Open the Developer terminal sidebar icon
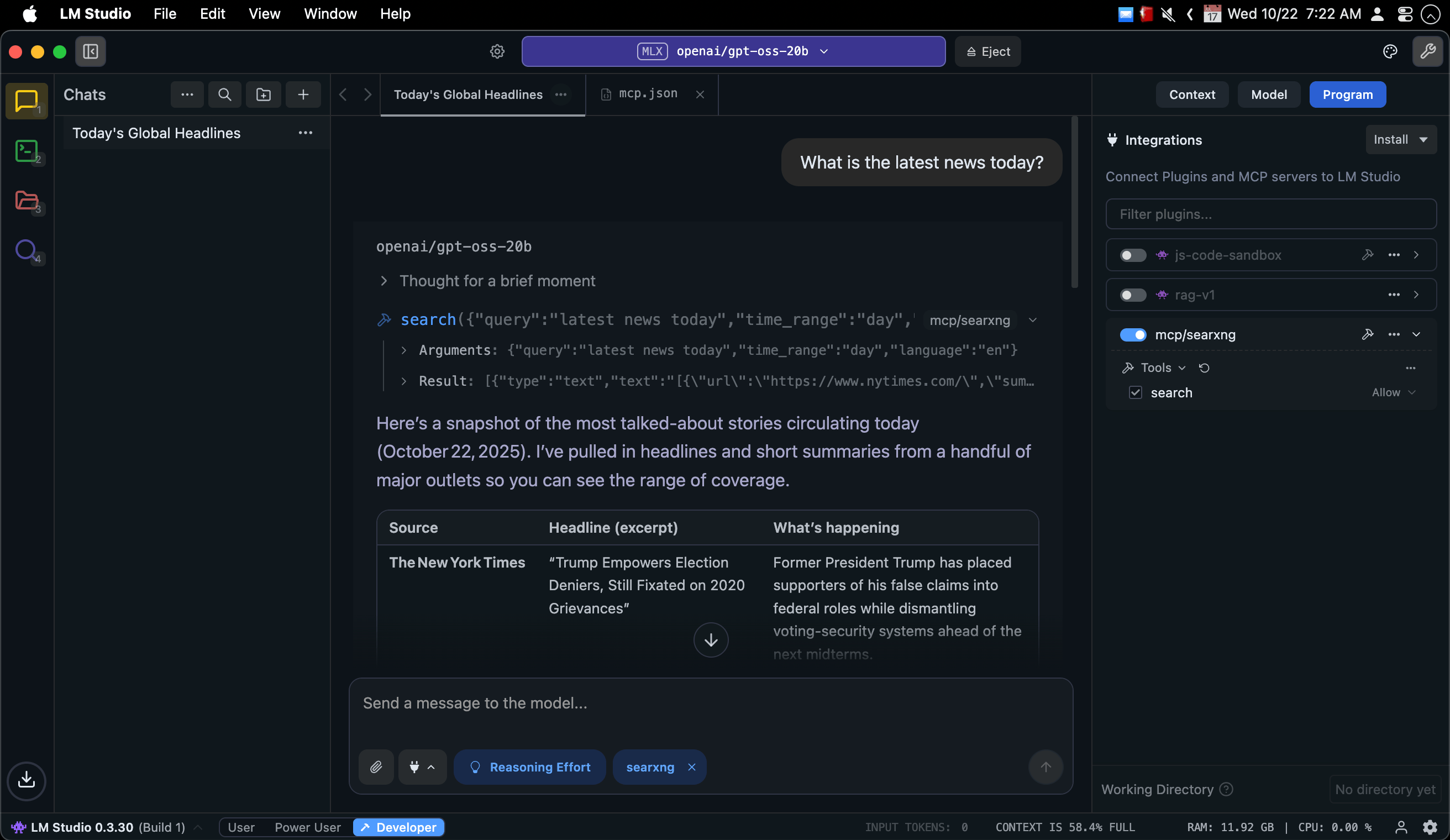Viewport: 1450px width, 840px height. [x=27, y=151]
